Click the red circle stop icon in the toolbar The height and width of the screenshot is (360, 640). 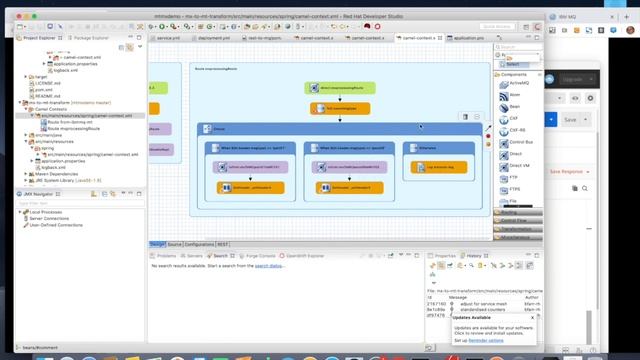pos(378,27)
